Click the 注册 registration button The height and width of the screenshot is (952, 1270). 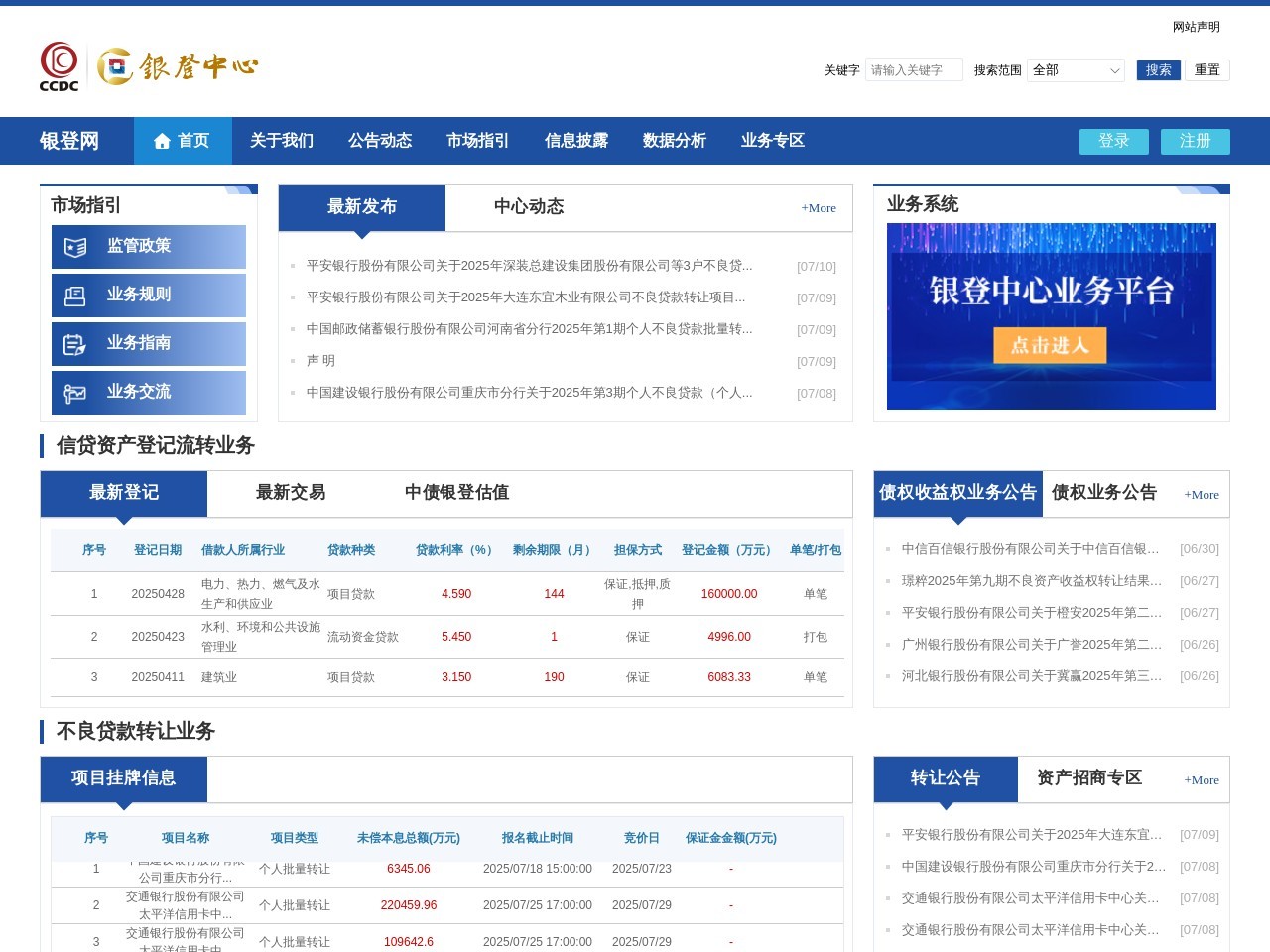coord(1195,142)
